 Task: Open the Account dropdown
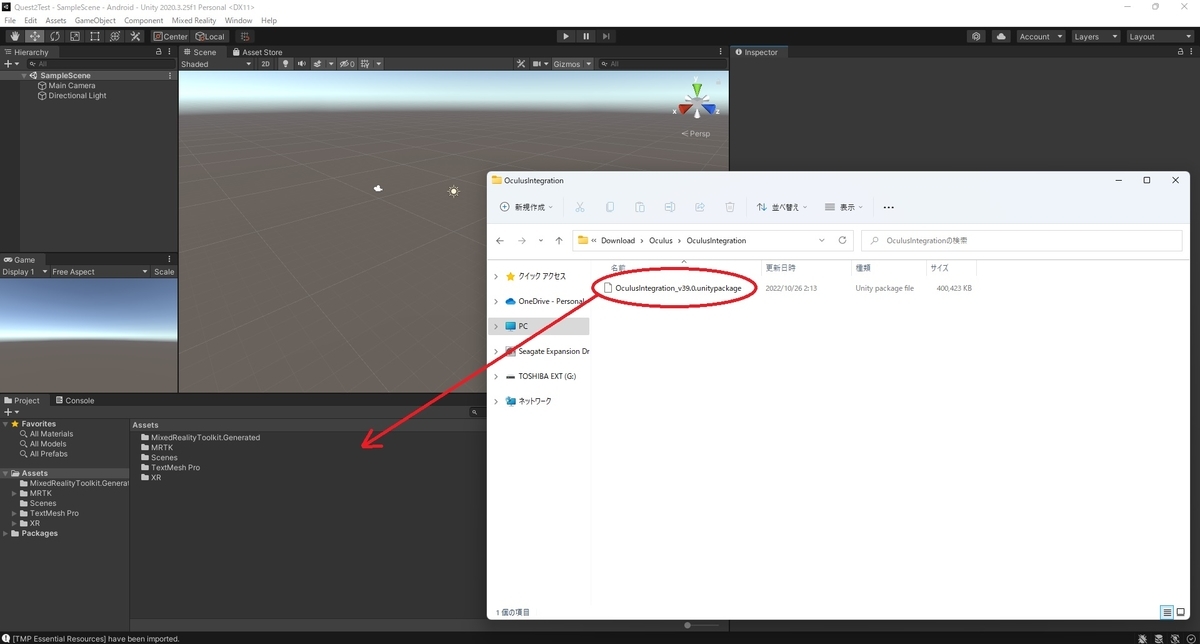click(x=1040, y=36)
